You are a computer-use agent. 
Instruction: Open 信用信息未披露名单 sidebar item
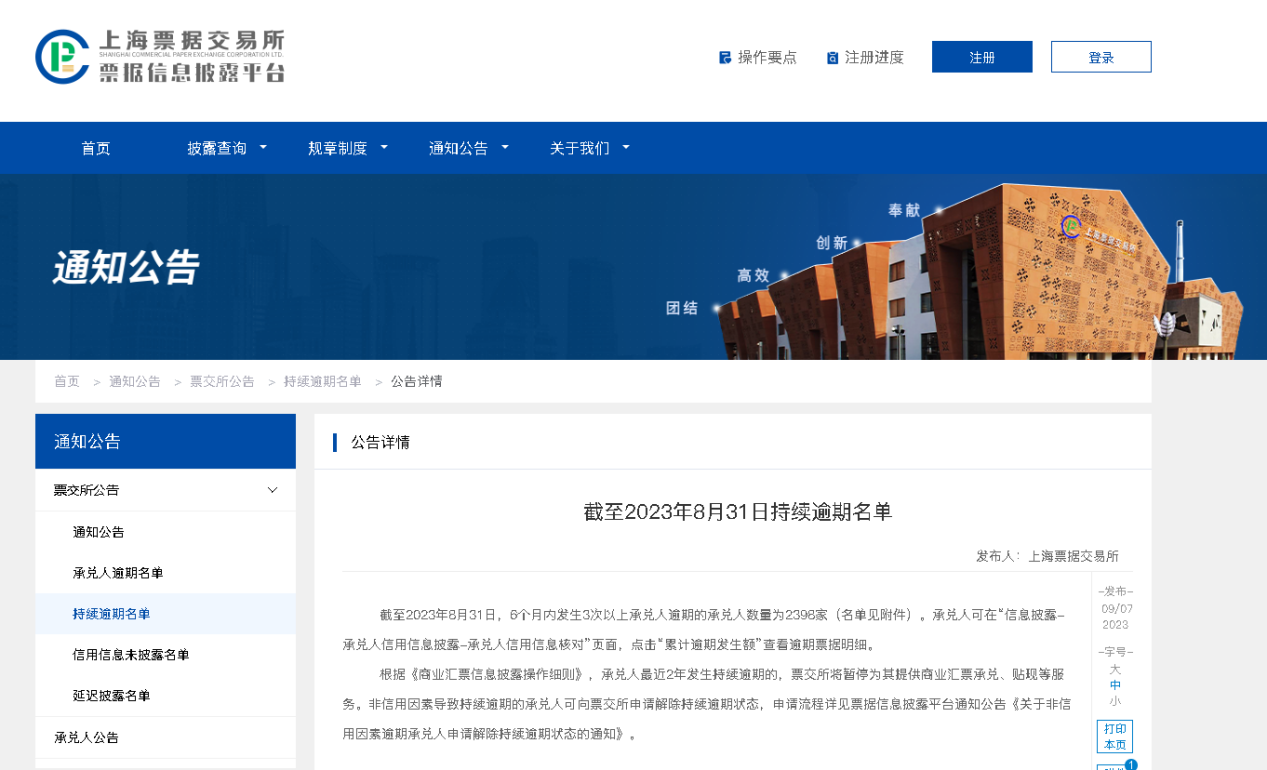(x=131, y=655)
